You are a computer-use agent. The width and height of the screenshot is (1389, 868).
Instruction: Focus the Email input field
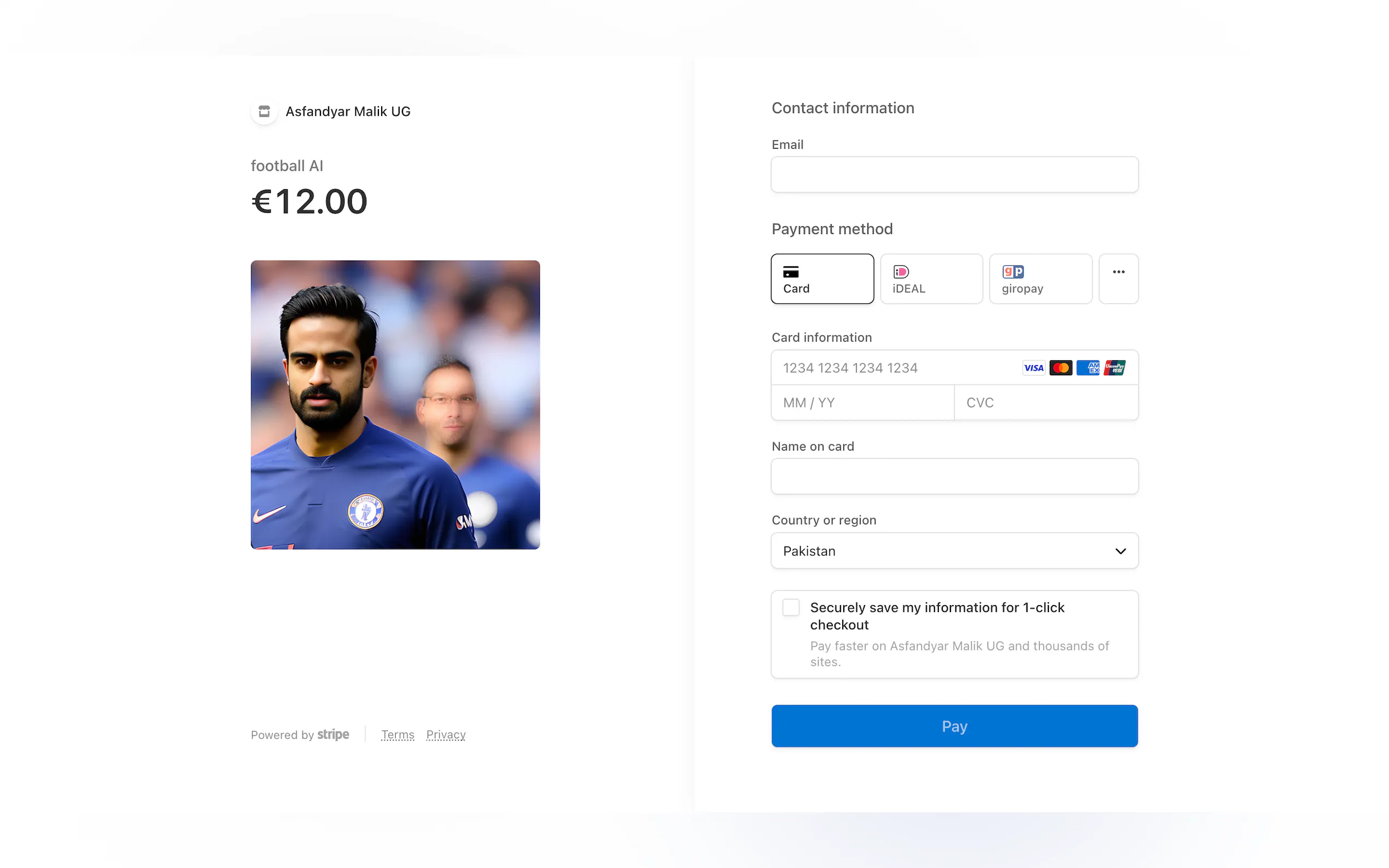(954, 174)
